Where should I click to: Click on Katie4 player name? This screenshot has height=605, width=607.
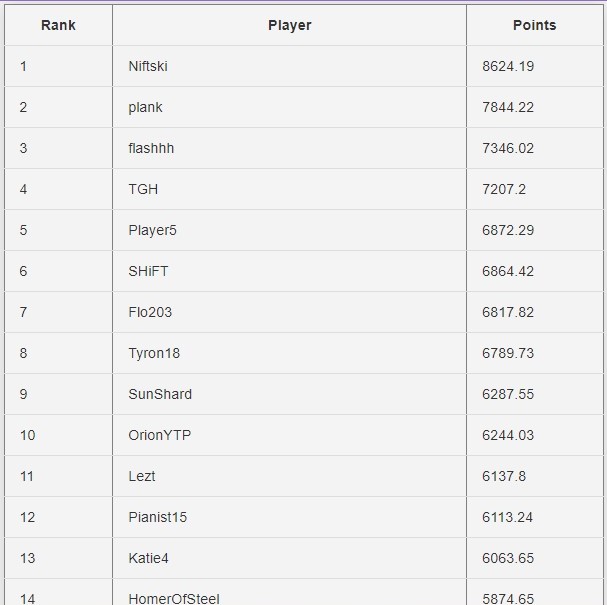[x=148, y=559]
